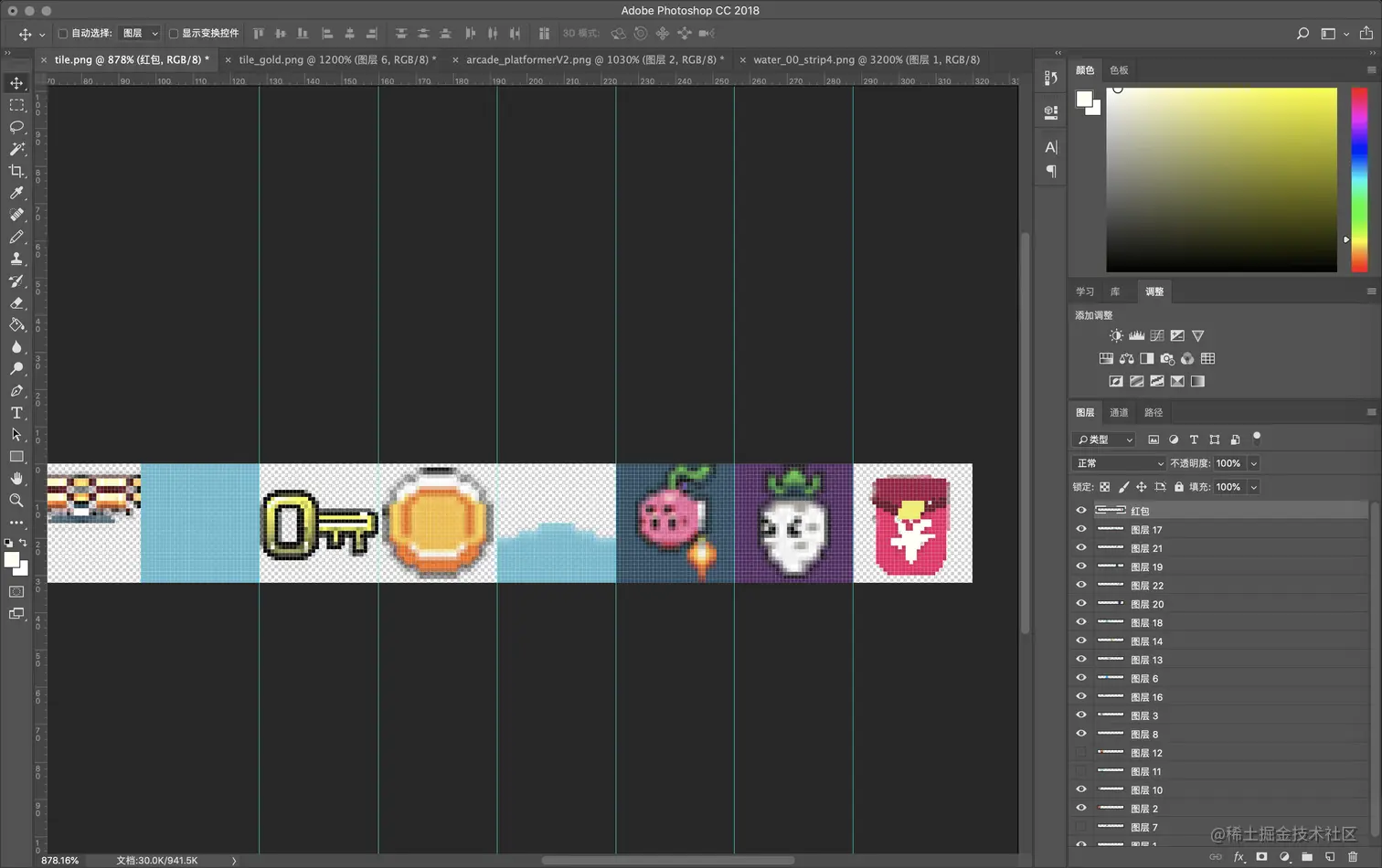Select the Lasso tool
The width and height of the screenshot is (1382, 868).
pyautogui.click(x=16, y=127)
